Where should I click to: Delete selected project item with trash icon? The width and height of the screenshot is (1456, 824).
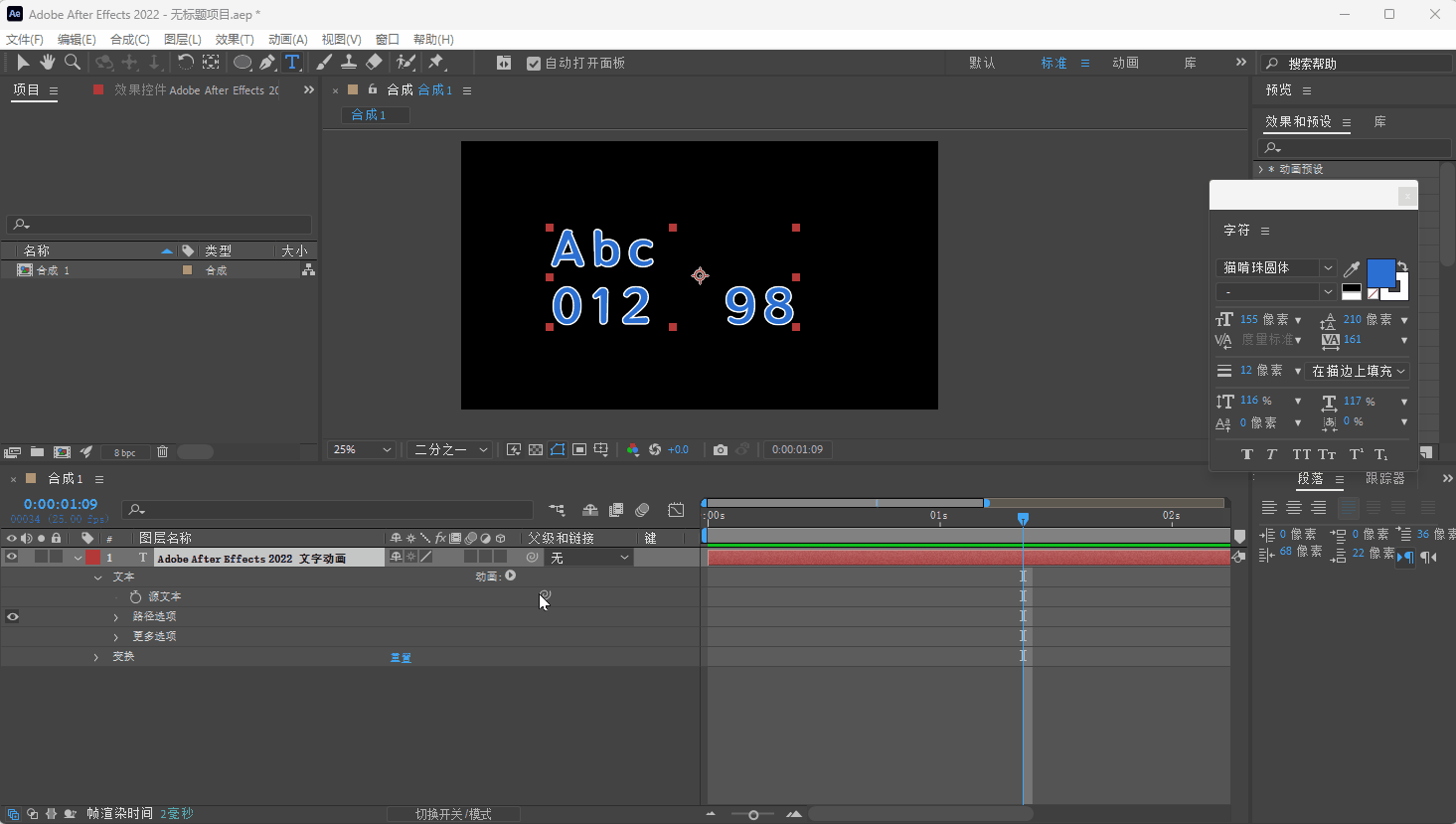tap(162, 451)
